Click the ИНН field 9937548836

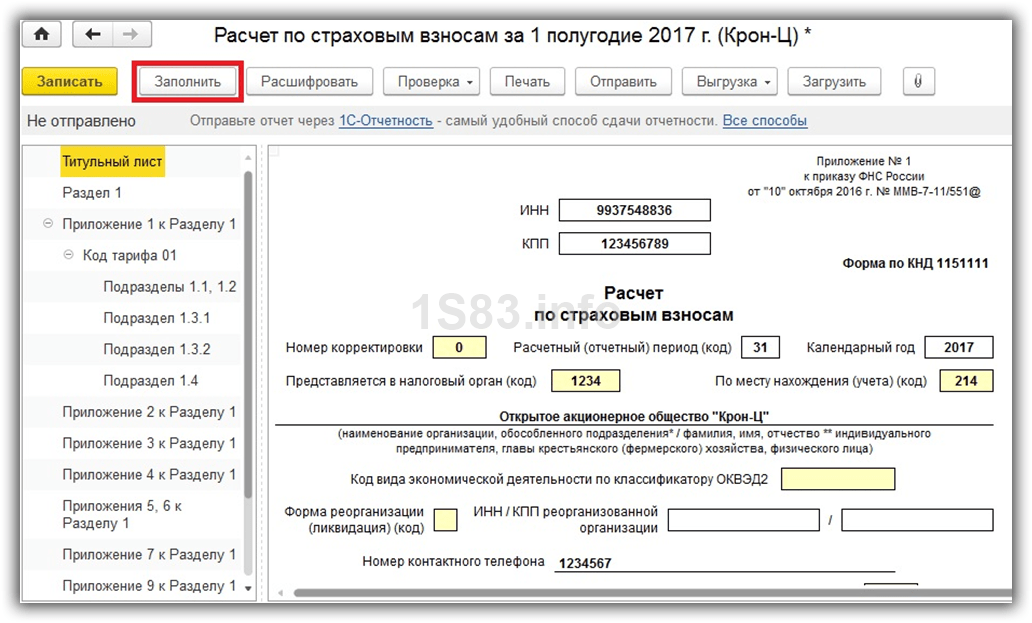click(634, 211)
